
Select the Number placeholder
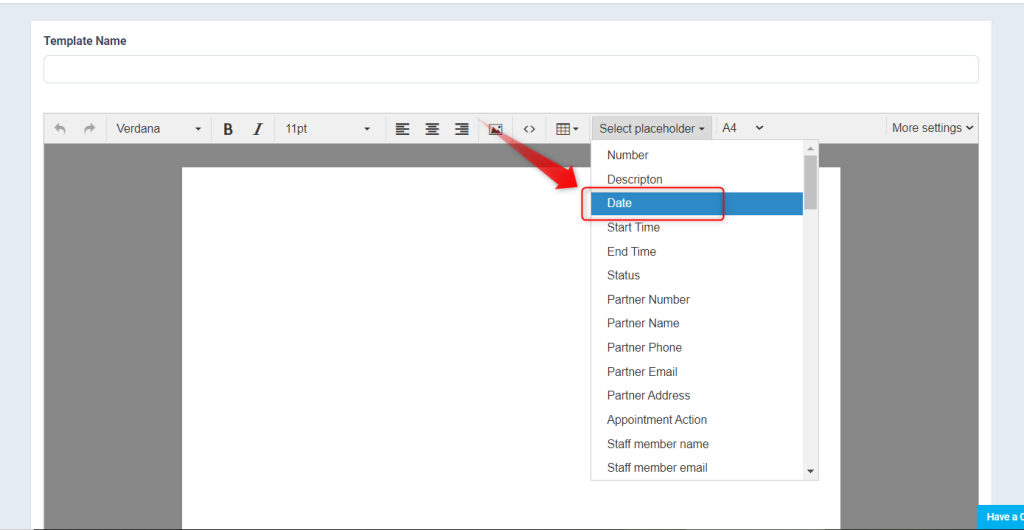(697, 155)
